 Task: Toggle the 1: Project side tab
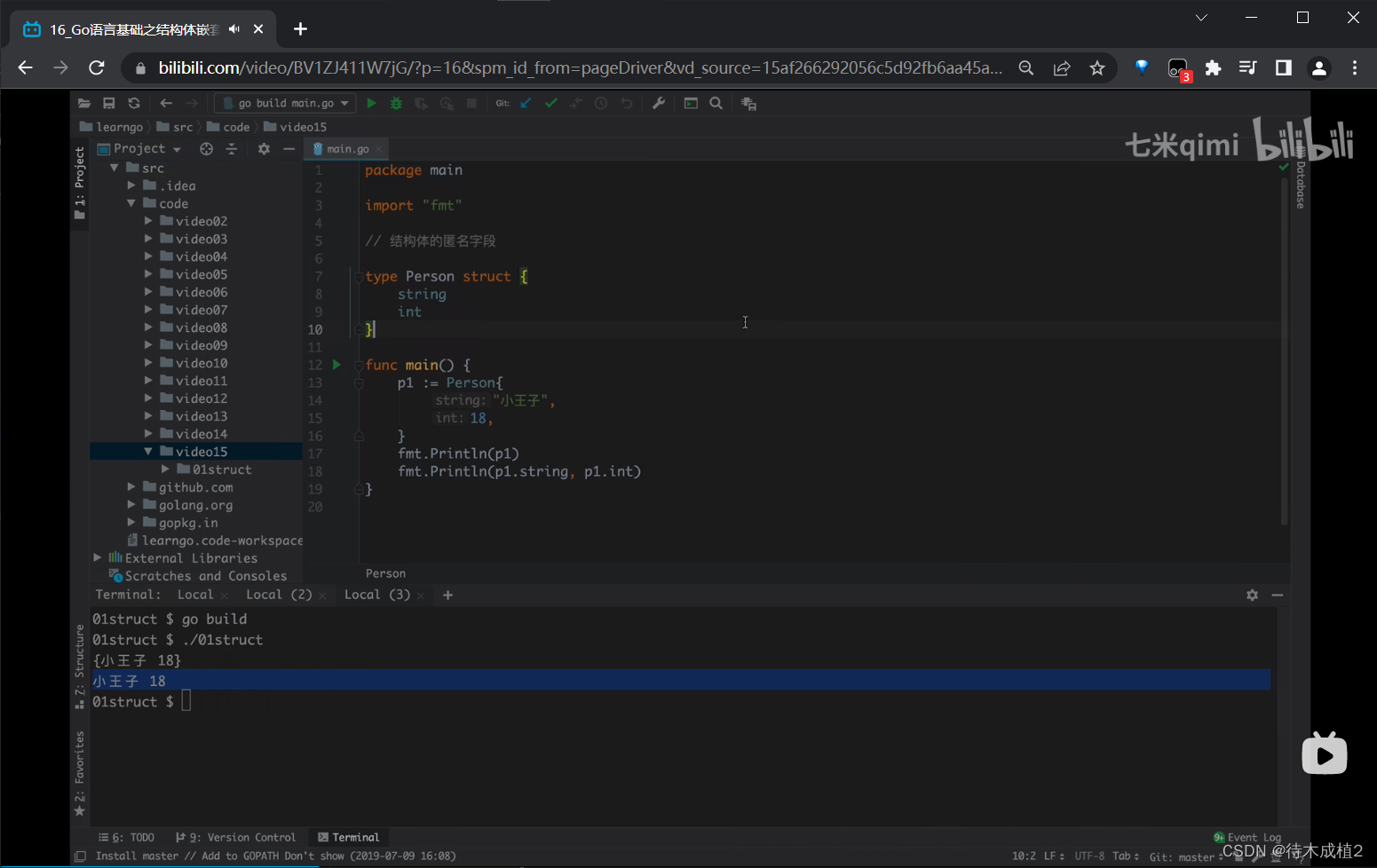[80, 184]
